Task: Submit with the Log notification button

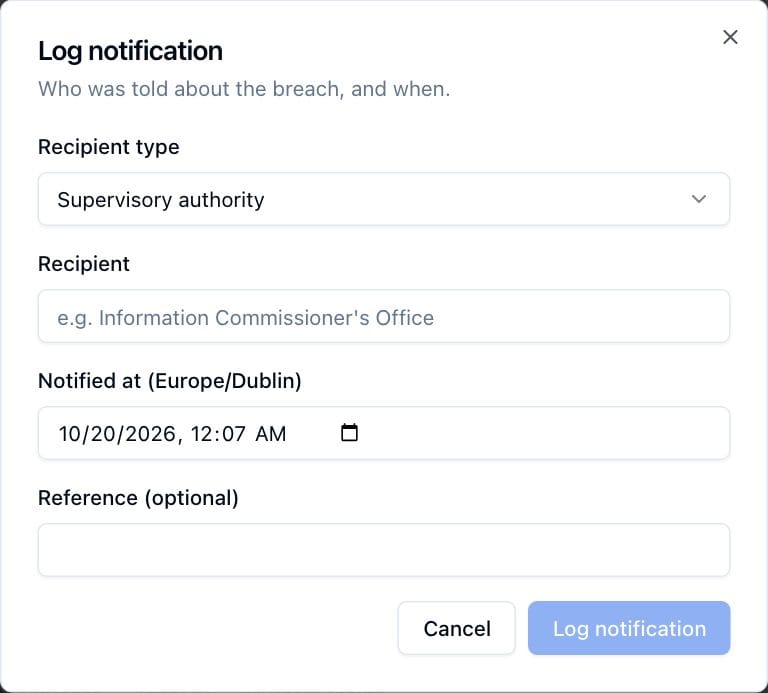Action: click(x=629, y=628)
